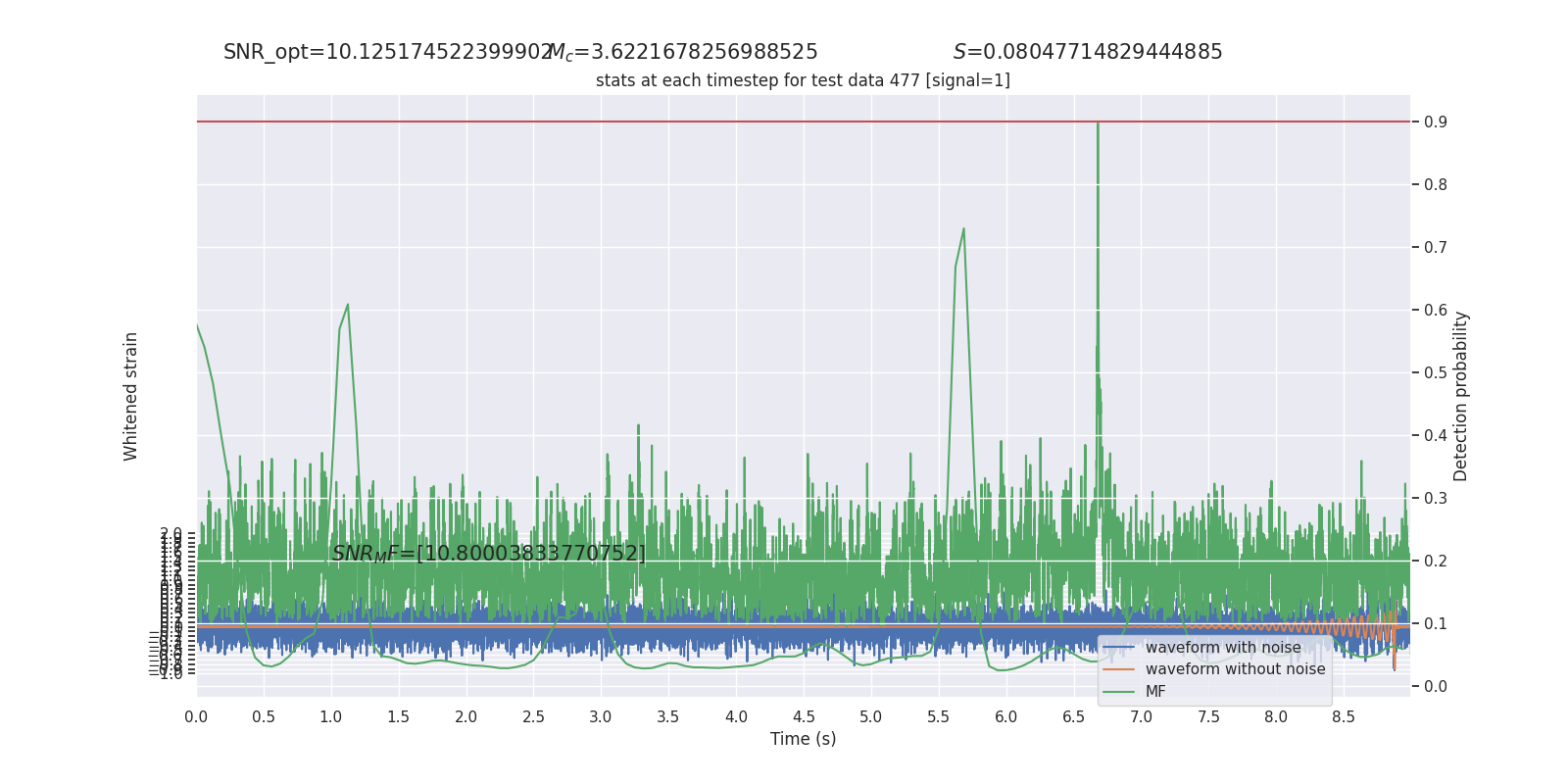
Task: Click the 0.0 tick on detection probability axis
Action: (x=1436, y=686)
